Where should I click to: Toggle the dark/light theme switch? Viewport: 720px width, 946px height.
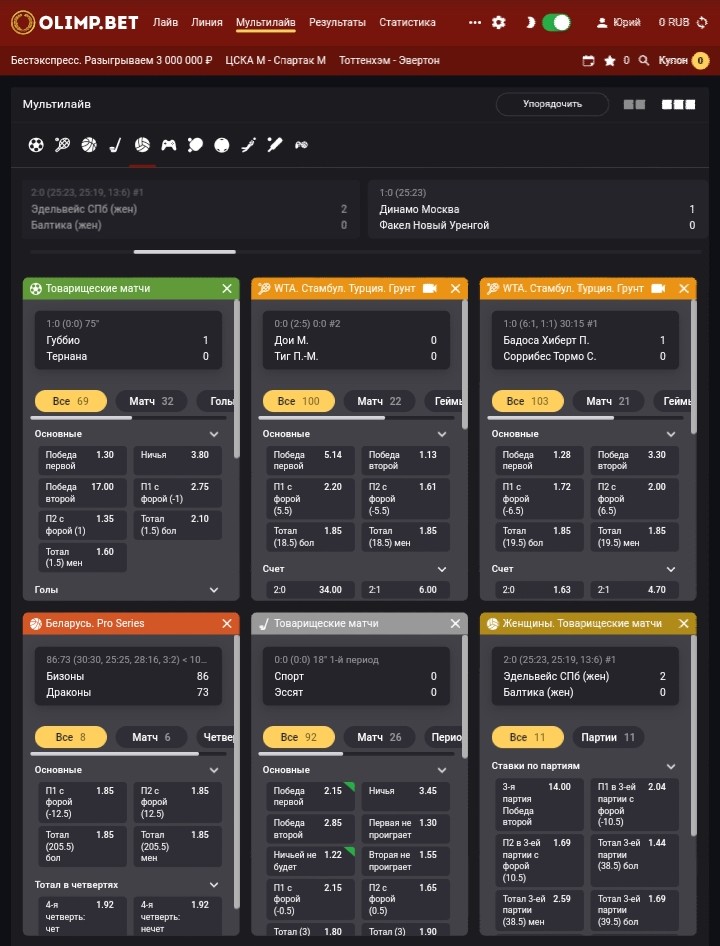click(555, 22)
